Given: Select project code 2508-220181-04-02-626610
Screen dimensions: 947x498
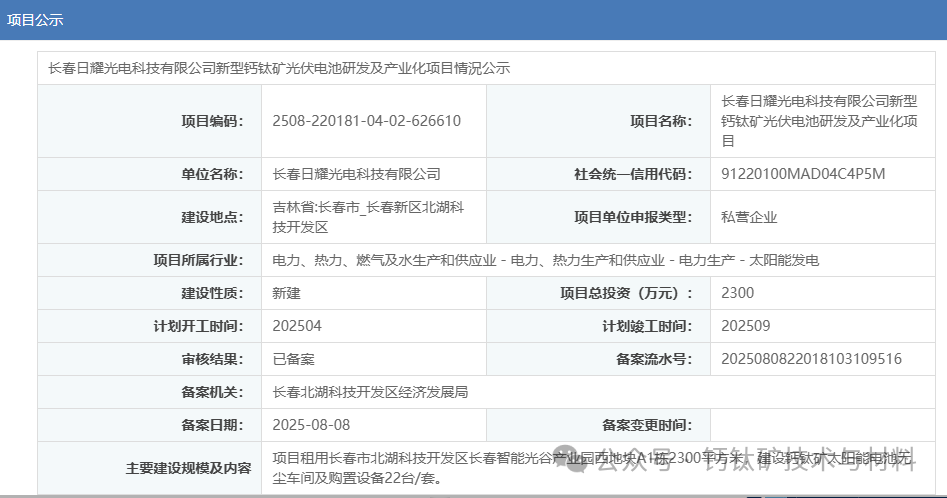Looking at the screenshot, I should pyautogui.click(x=366, y=121).
